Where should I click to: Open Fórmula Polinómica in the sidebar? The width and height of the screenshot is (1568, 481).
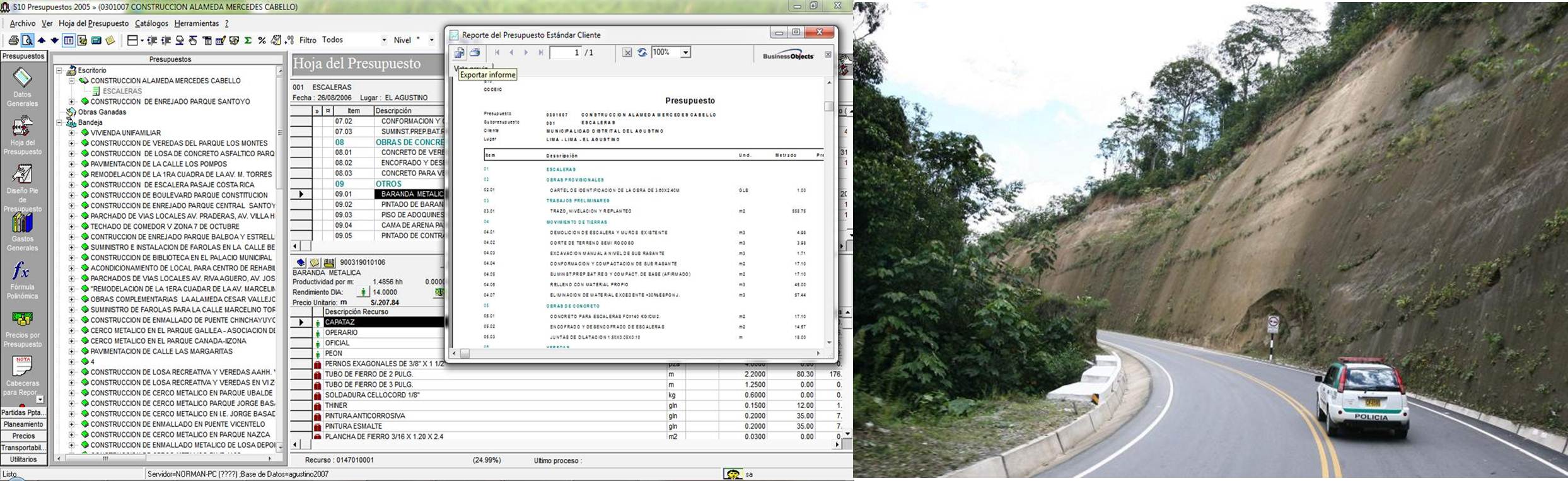pos(22,281)
